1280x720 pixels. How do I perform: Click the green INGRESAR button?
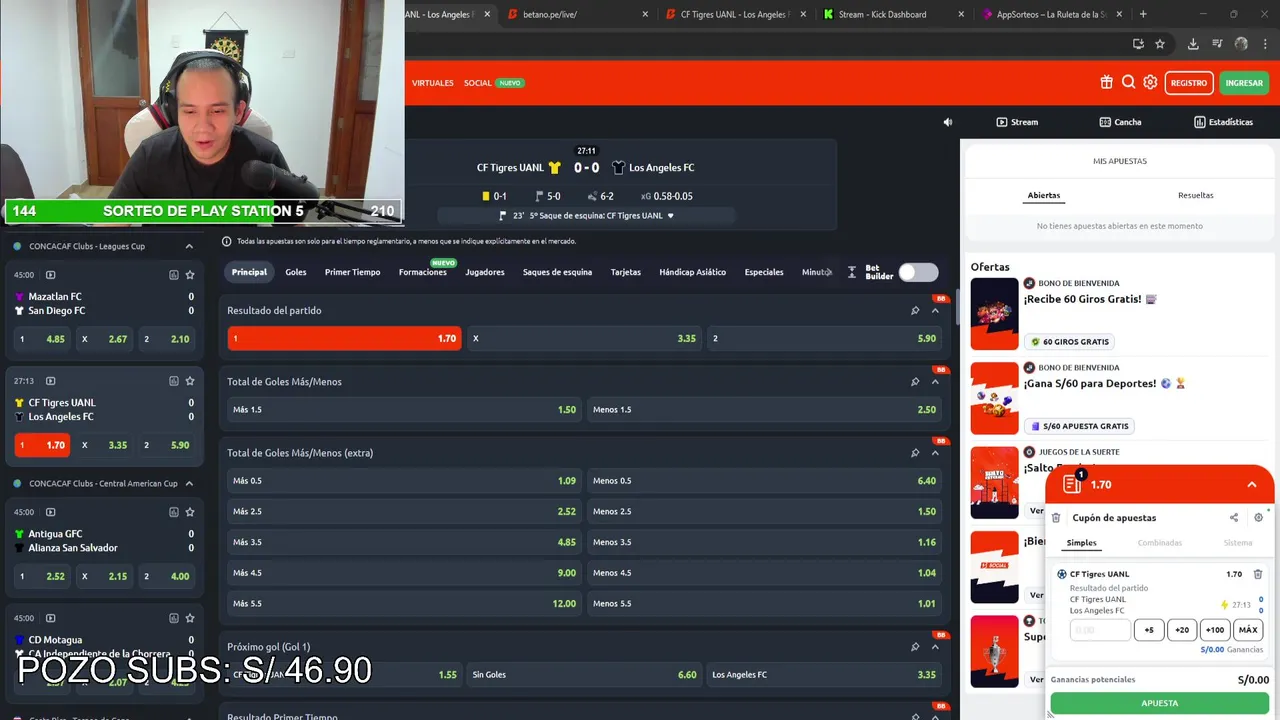(1244, 83)
